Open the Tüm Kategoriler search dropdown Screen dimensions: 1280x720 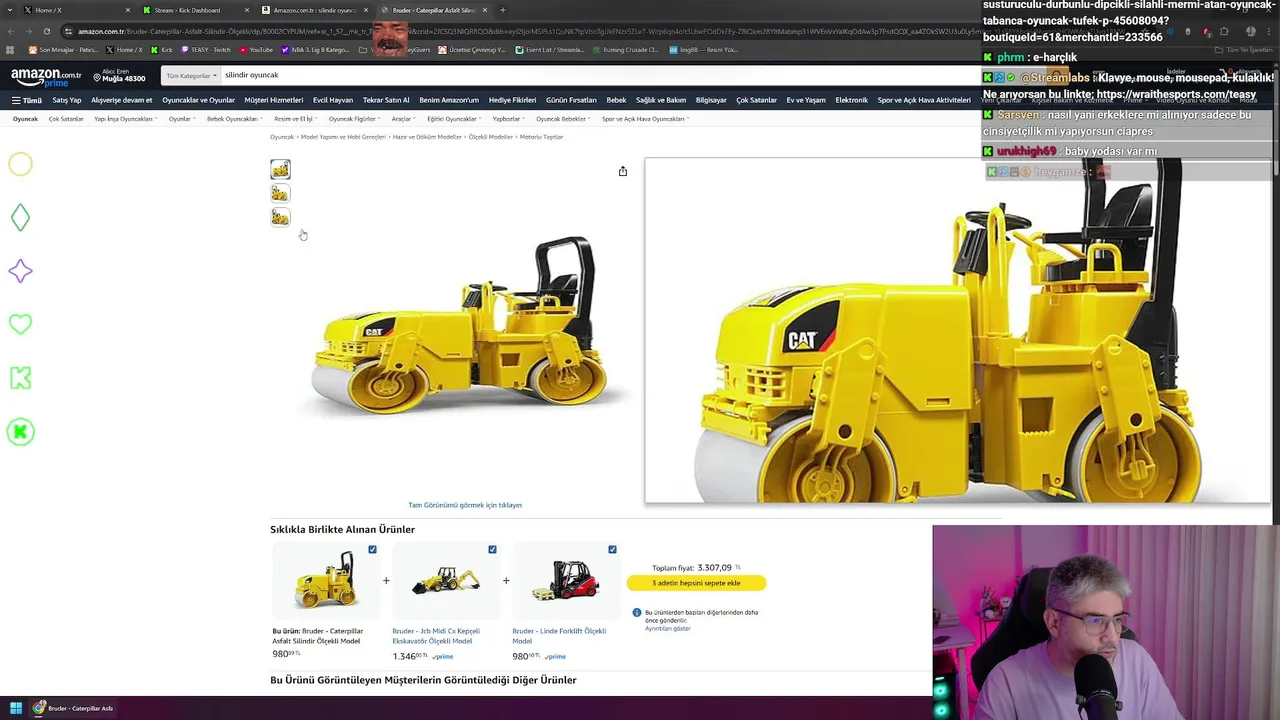191,75
